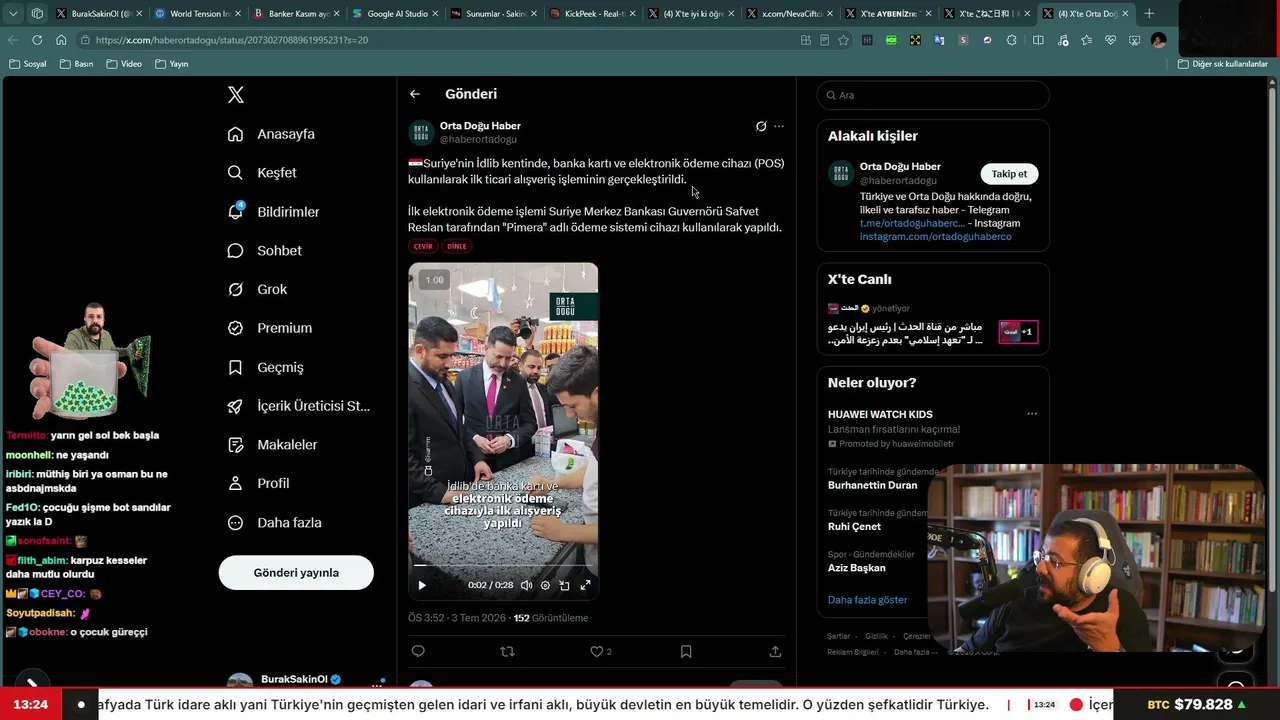Click Takip et to follow Orta Doğu Haber
The width and height of the screenshot is (1280, 720).
click(1009, 174)
